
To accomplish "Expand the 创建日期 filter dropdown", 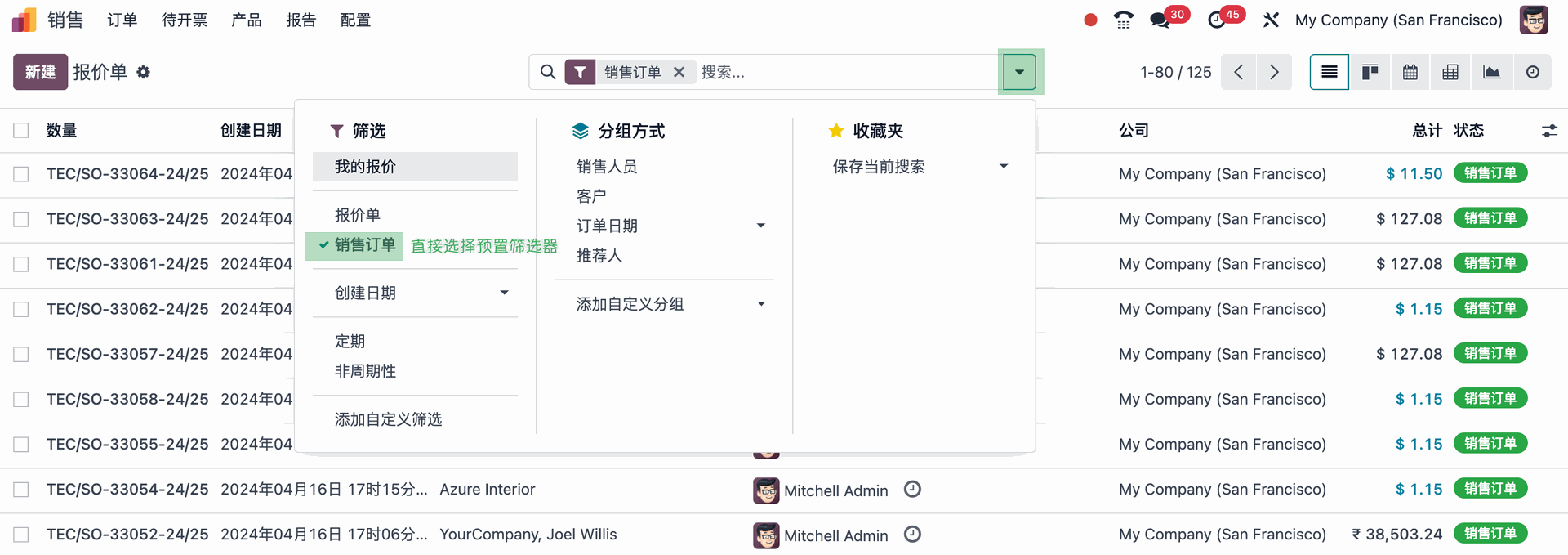I will 504,293.
